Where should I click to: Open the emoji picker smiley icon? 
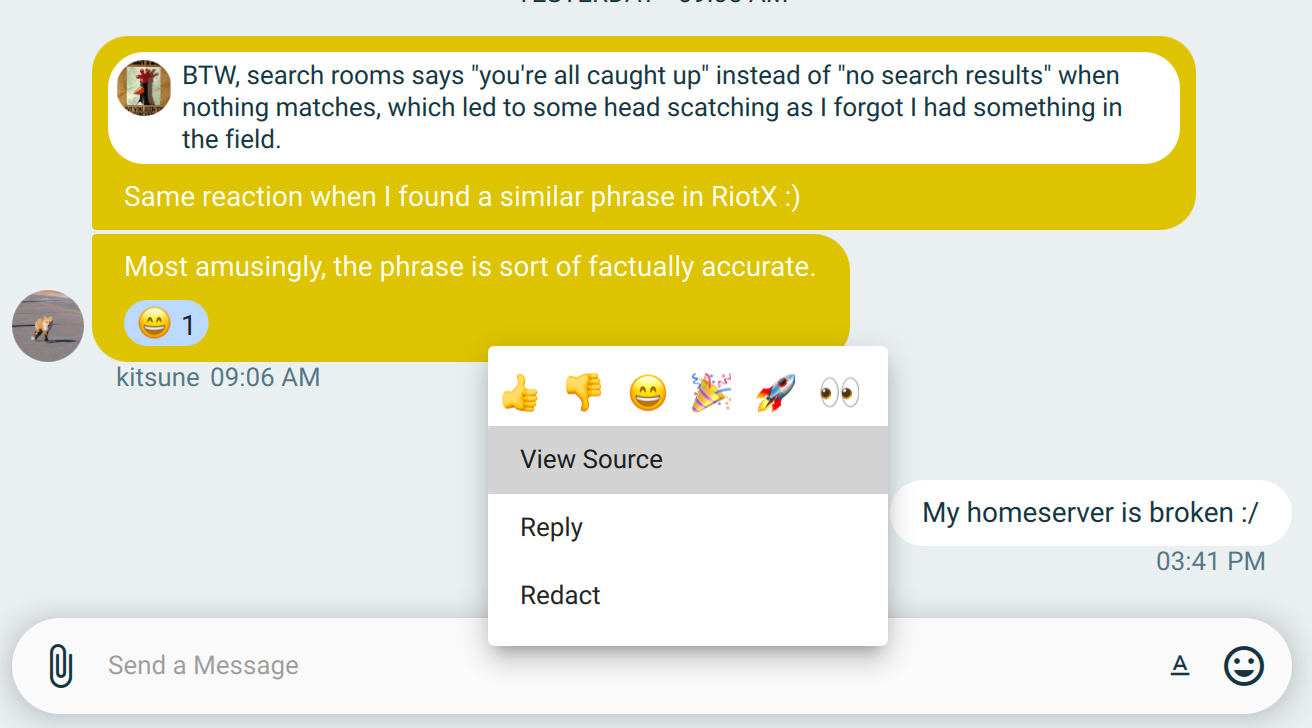pyautogui.click(x=1244, y=666)
